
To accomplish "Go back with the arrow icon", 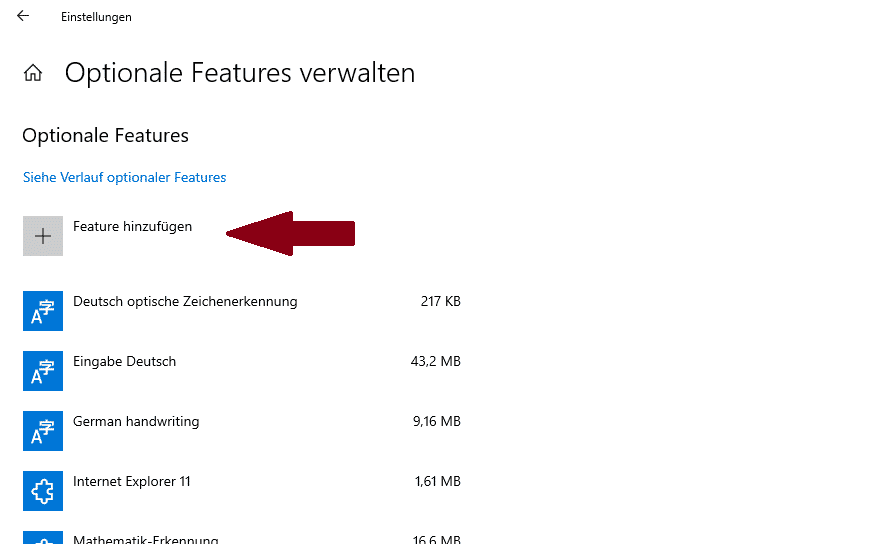I will [x=23, y=16].
